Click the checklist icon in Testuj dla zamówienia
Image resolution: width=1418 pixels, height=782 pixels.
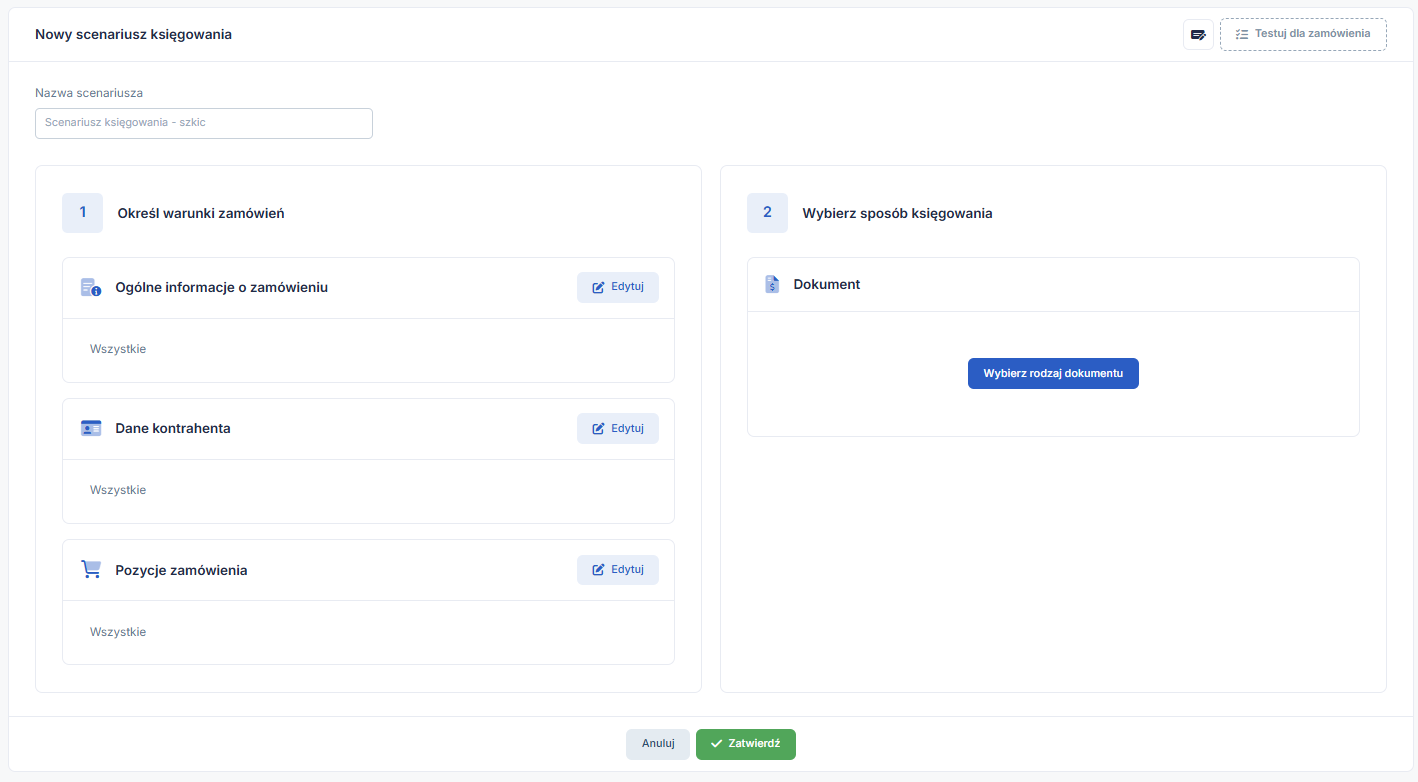pos(1241,34)
